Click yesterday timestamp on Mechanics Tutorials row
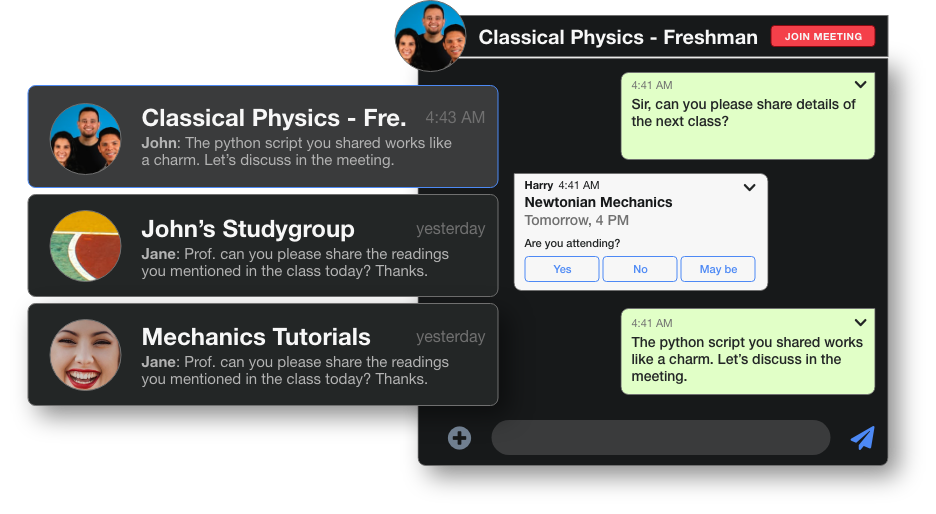The height and width of the screenshot is (514, 936). click(x=451, y=337)
